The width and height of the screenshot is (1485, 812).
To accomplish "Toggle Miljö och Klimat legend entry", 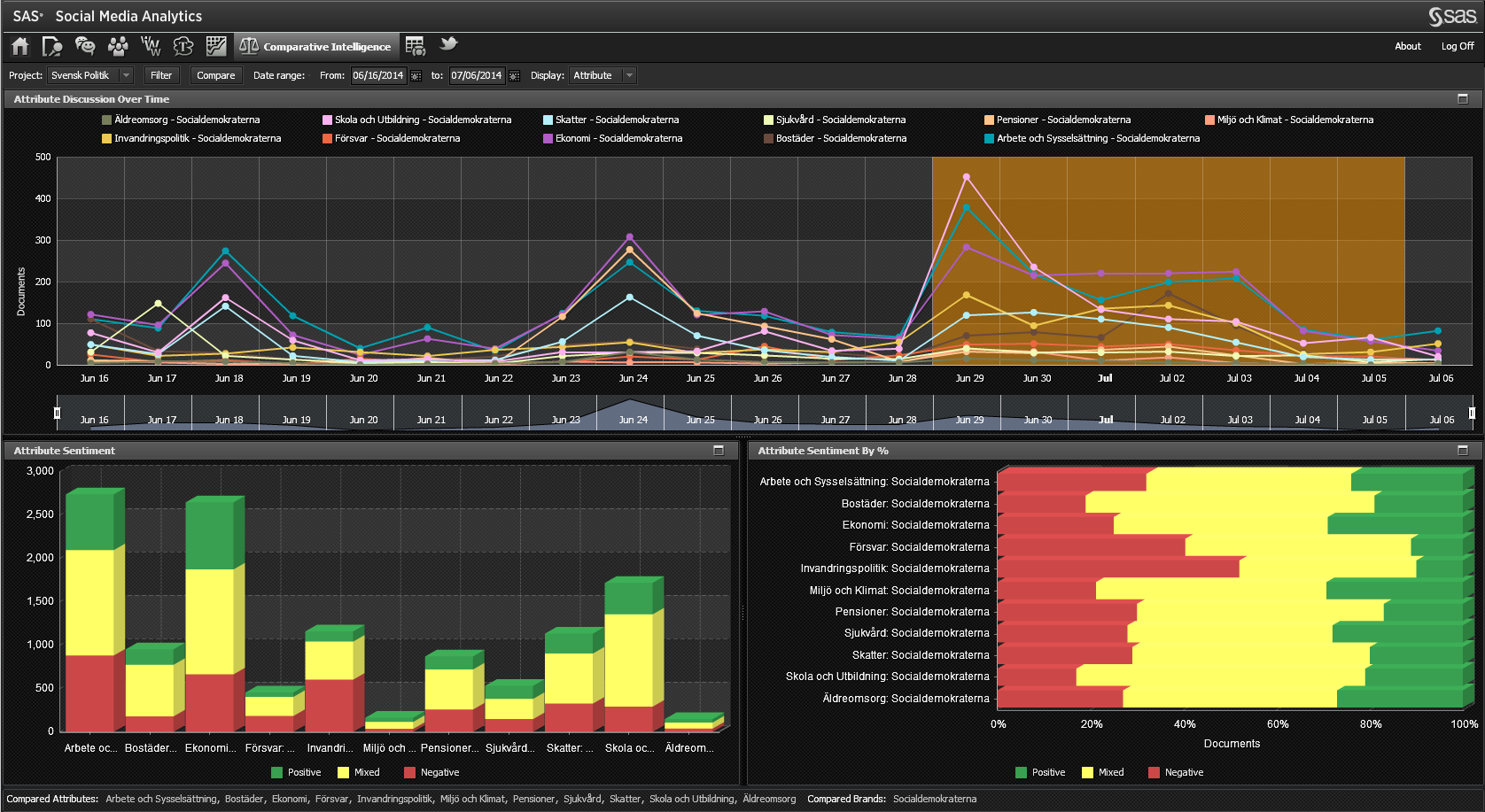I will coord(1289,120).
